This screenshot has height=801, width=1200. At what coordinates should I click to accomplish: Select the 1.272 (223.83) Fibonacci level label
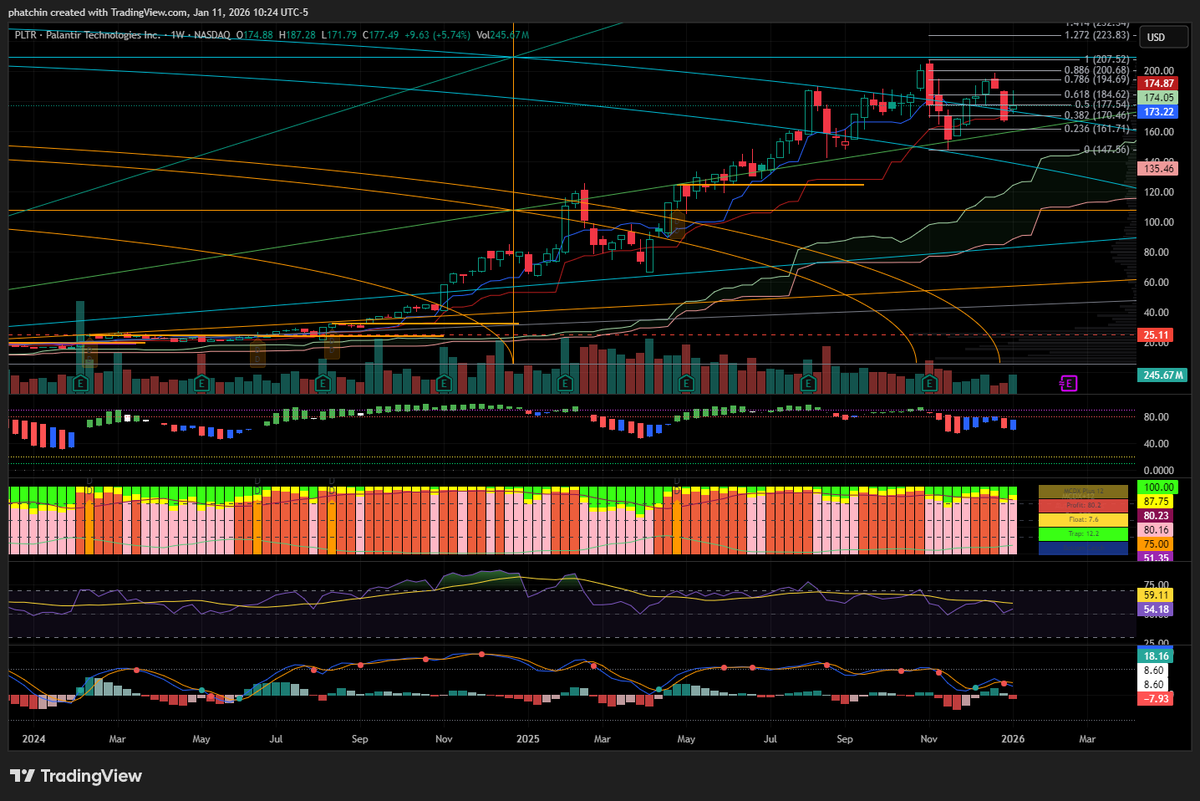tap(1097, 35)
